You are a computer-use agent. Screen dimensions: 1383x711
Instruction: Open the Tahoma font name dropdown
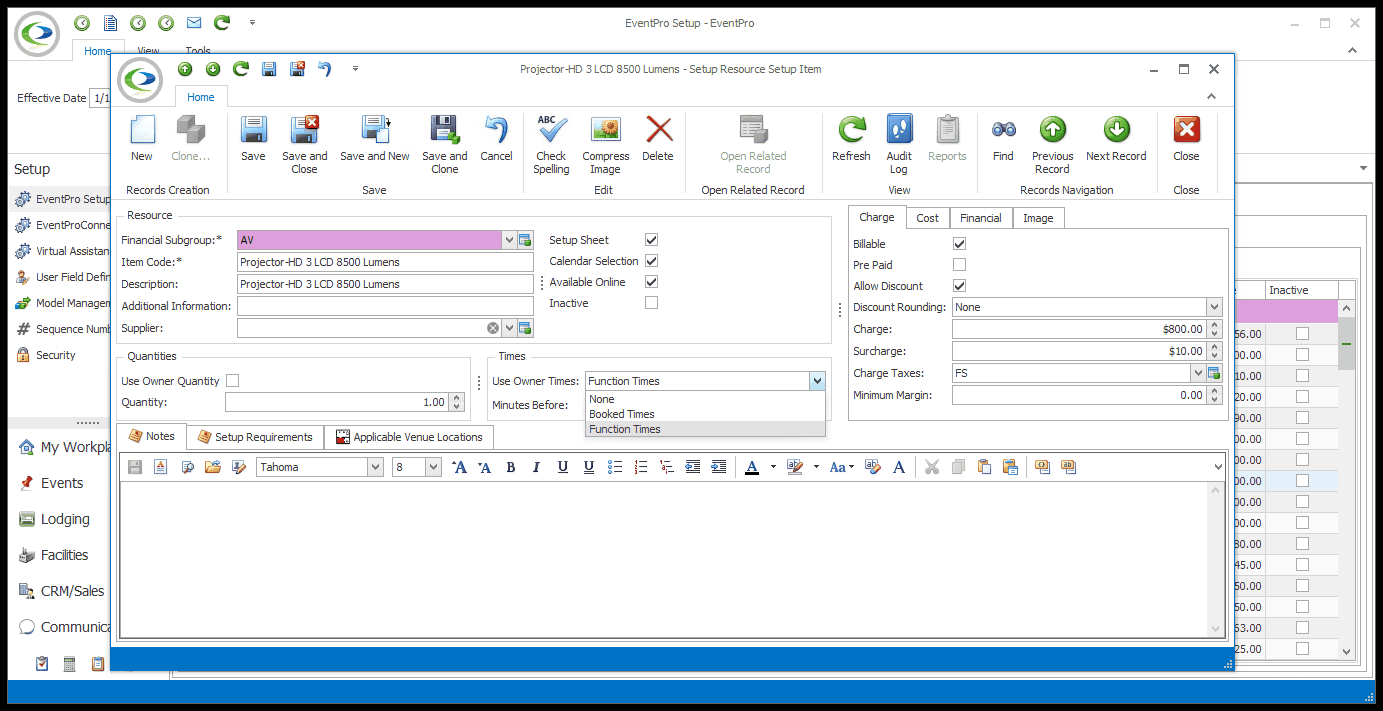[x=375, y=467]
